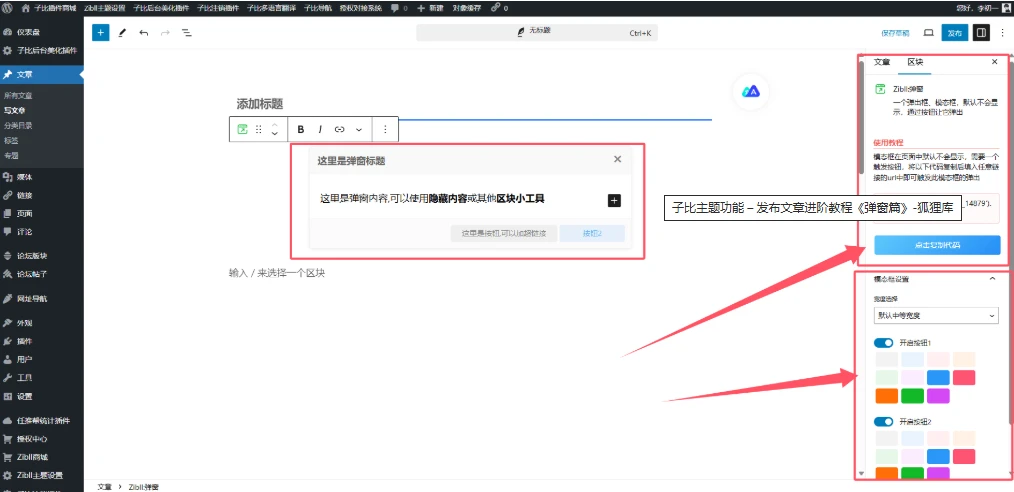Open the width selection dropdown 默认中等宽度
The width and height of the screenshot is (1014, 492).
click(x=936, y=316)
